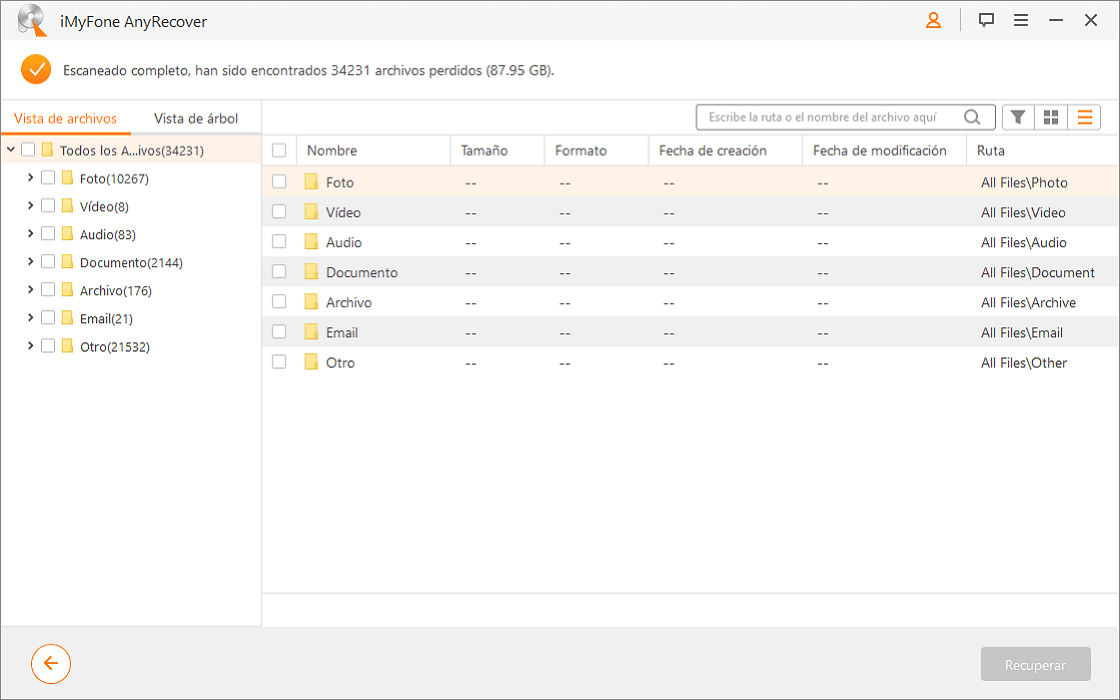The height and width of the screenshot is (700, 1120).
Task: Click the AnyRecover app logo
Action: [31, 20]
